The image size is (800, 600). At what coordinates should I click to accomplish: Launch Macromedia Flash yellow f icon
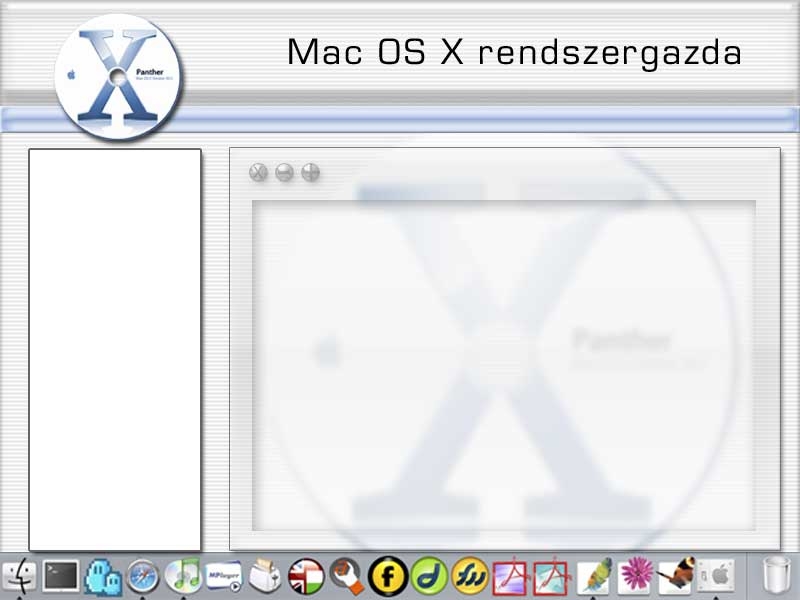point(388,577)
